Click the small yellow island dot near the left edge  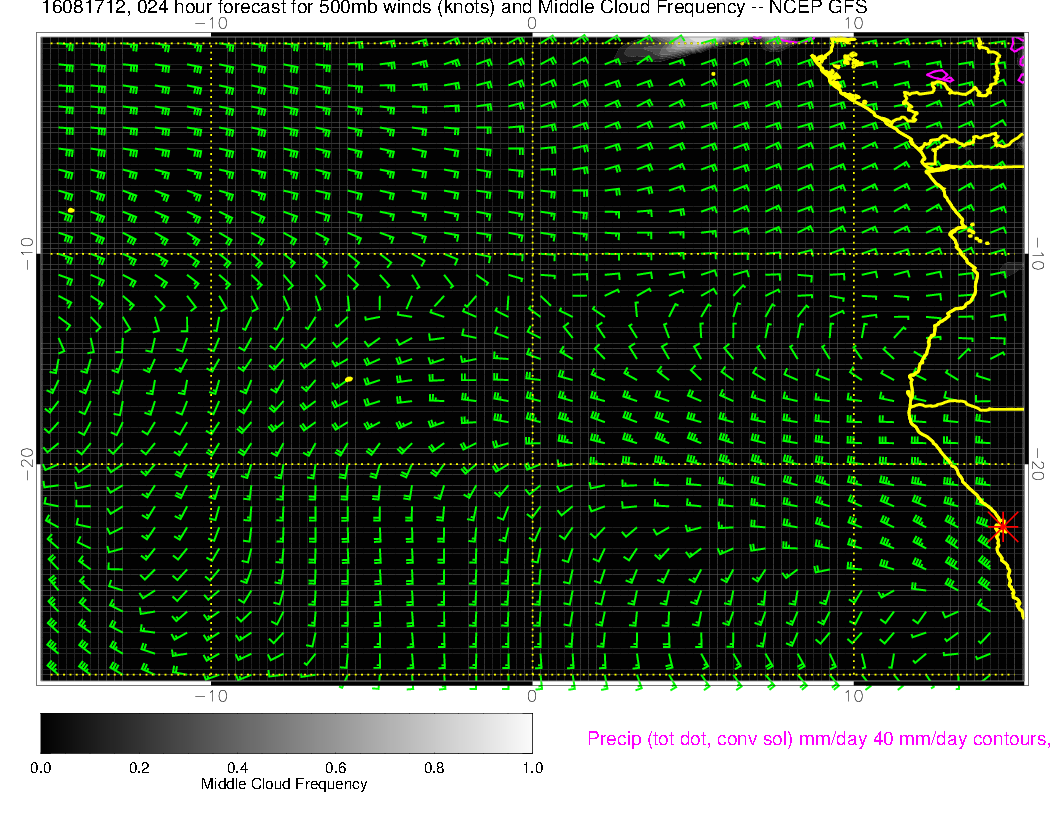click(x=72, y=210)
